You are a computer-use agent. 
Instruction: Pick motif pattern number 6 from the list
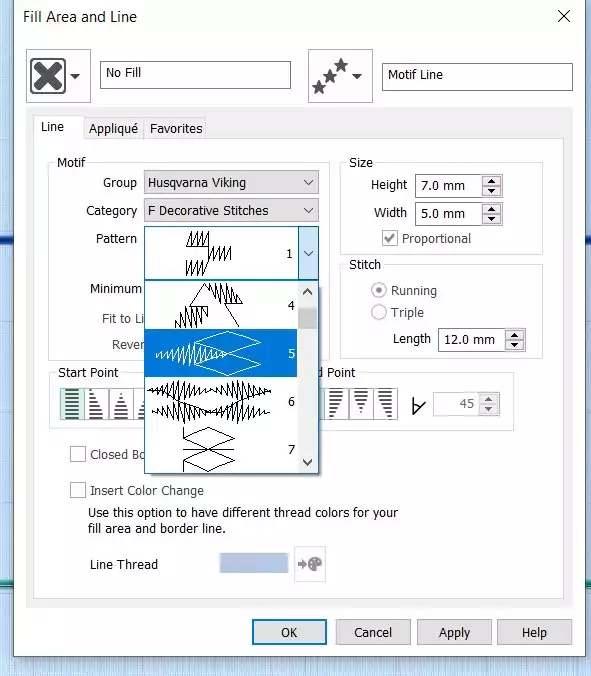(x=221, y=401)
